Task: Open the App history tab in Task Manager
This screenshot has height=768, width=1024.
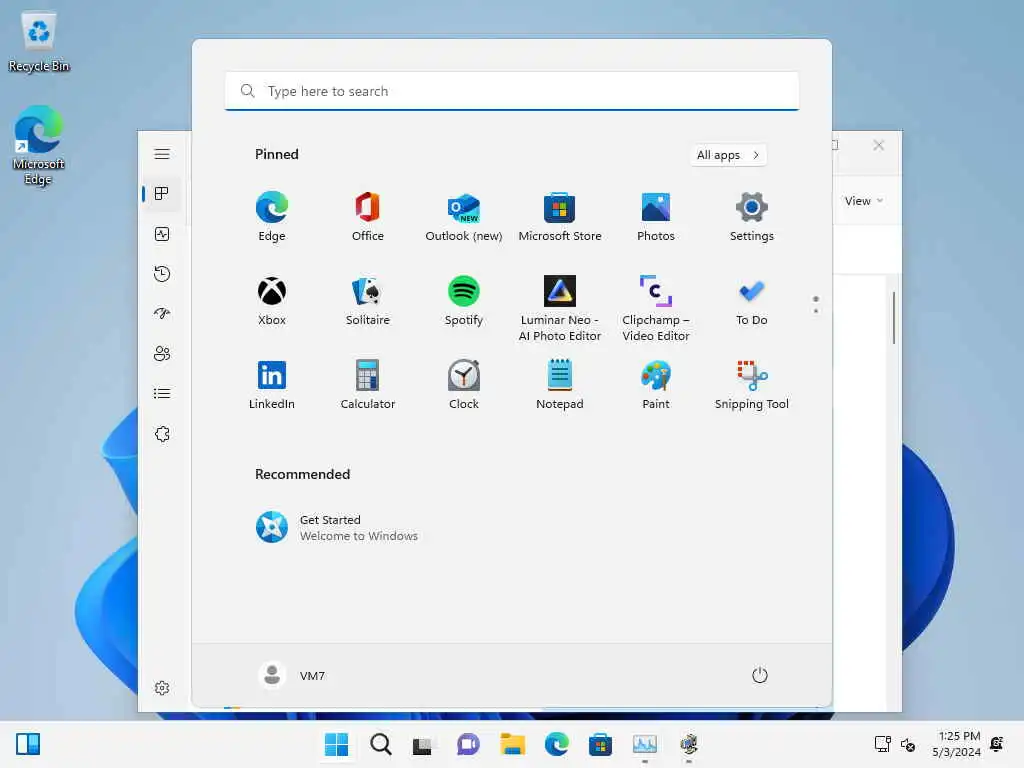Action: point(162,274)
